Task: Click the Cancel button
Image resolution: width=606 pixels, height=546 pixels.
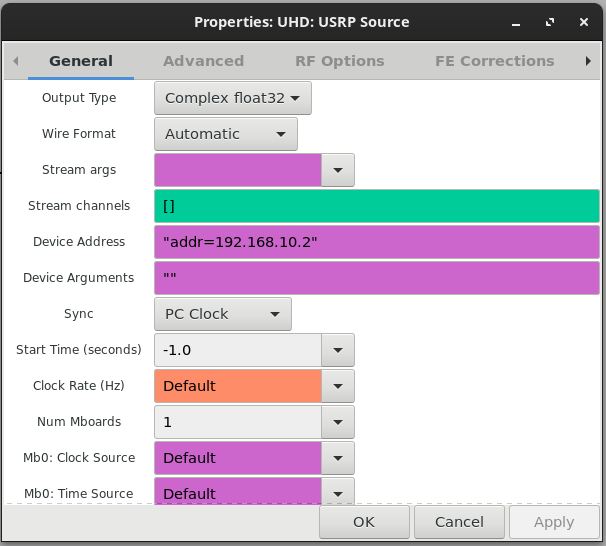Action: pyautogui.click(x=459, y=522)
